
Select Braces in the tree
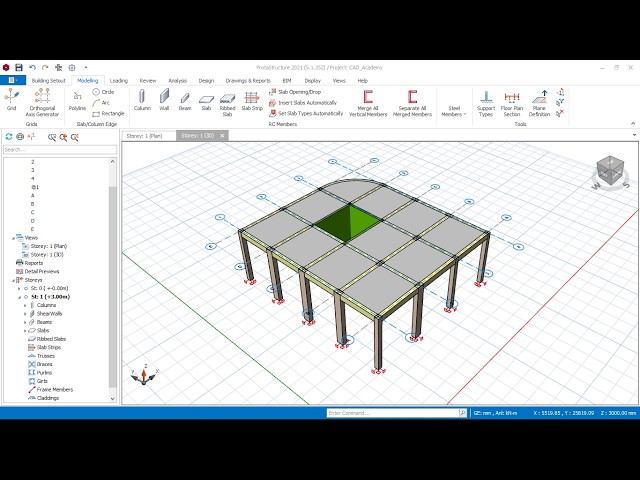pos(44,364)
